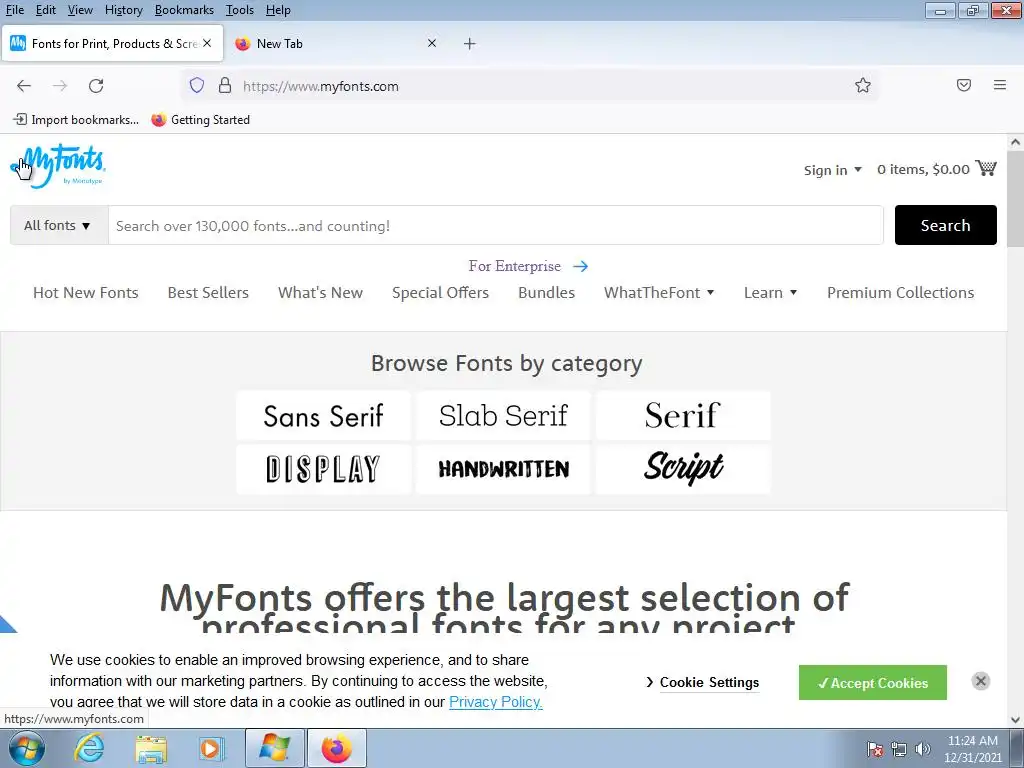The height and width of the screenshot is (768, 1024).
Task: Open the Bookmarks menu
Action: point(184,10)
